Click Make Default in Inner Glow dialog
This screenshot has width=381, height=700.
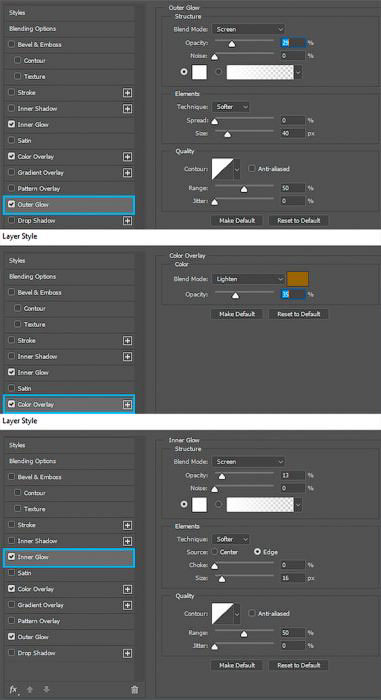(x=237, y=665)
